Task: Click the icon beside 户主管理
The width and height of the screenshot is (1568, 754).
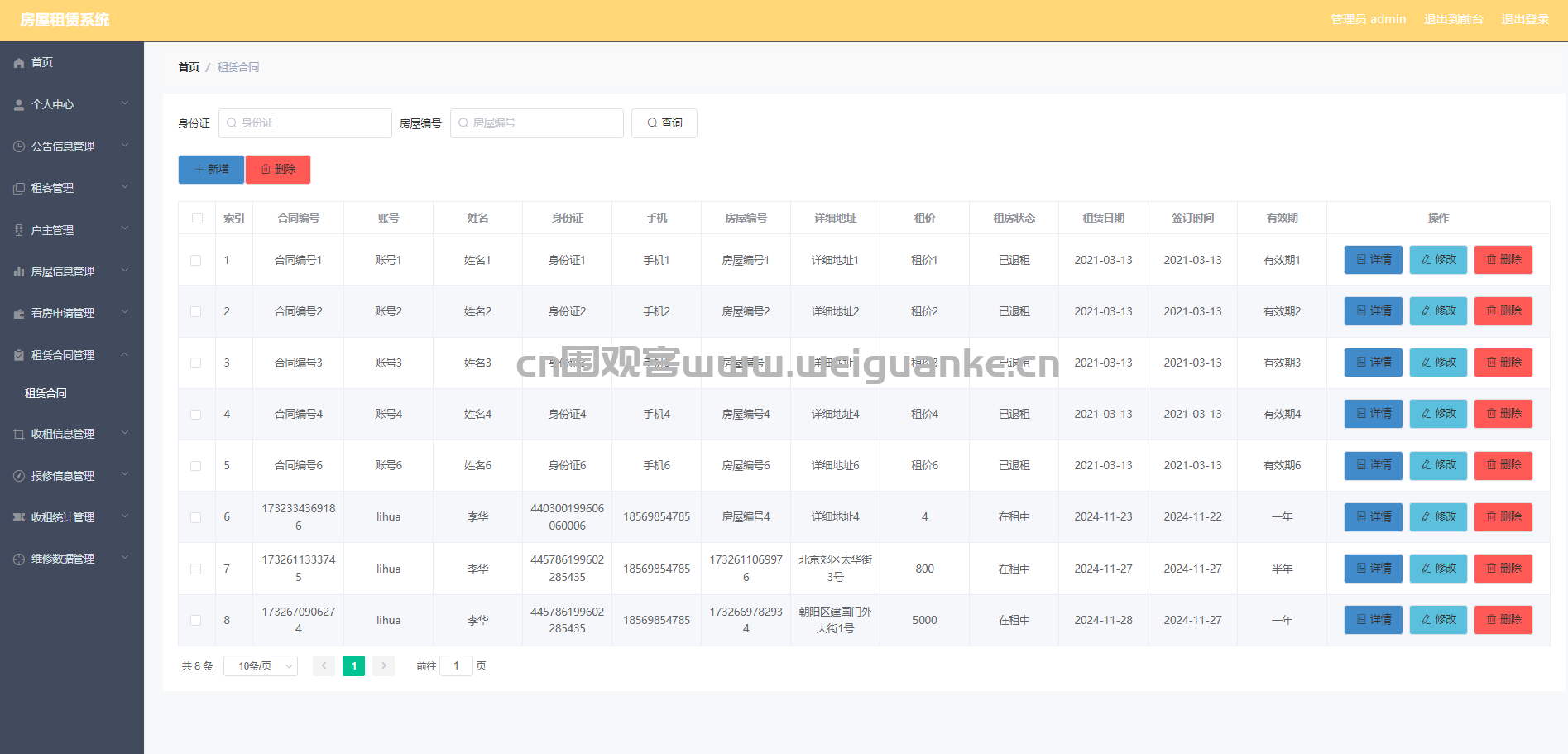Action: click(19, 230)
